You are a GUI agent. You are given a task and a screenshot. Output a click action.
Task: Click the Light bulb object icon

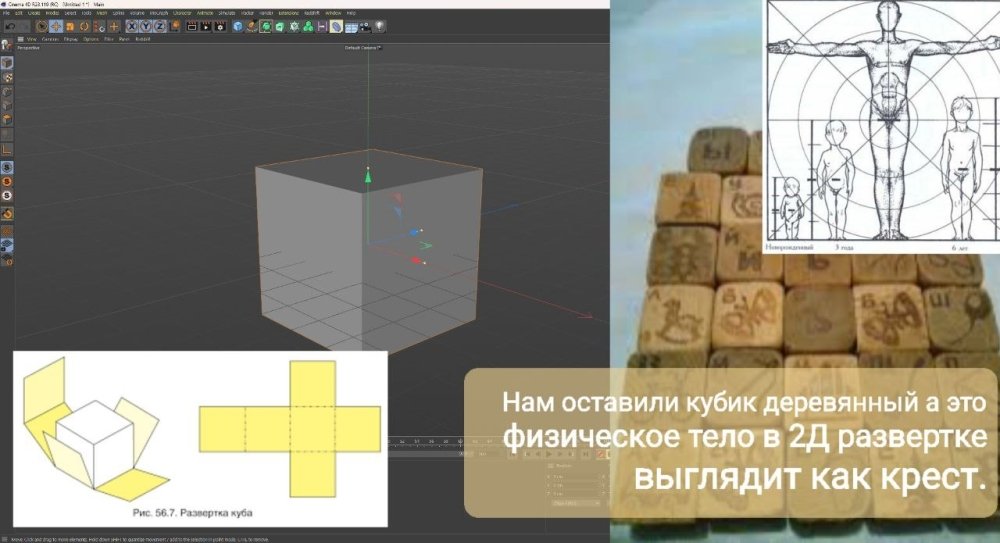379,27
